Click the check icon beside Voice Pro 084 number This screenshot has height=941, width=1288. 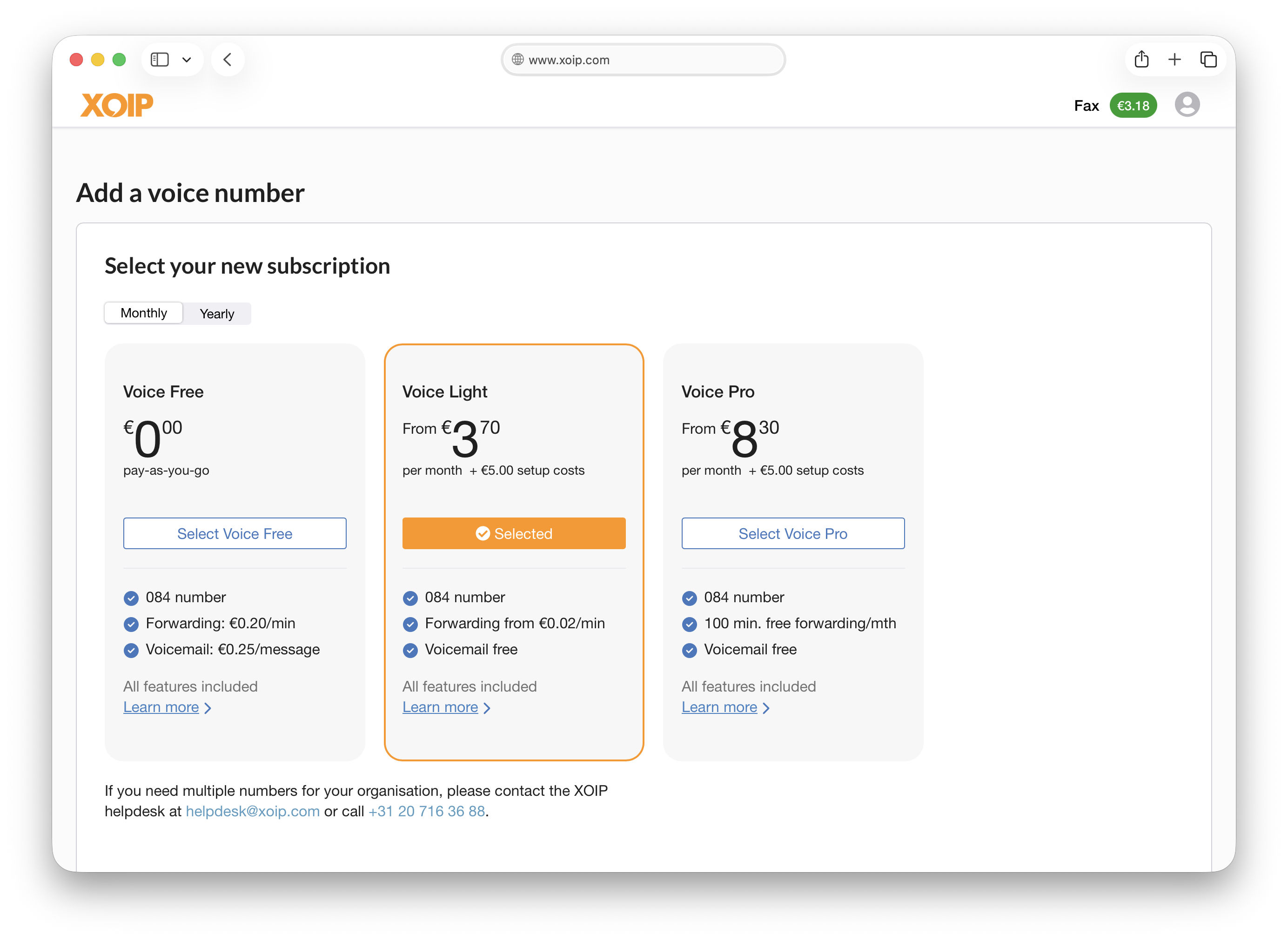689,598
